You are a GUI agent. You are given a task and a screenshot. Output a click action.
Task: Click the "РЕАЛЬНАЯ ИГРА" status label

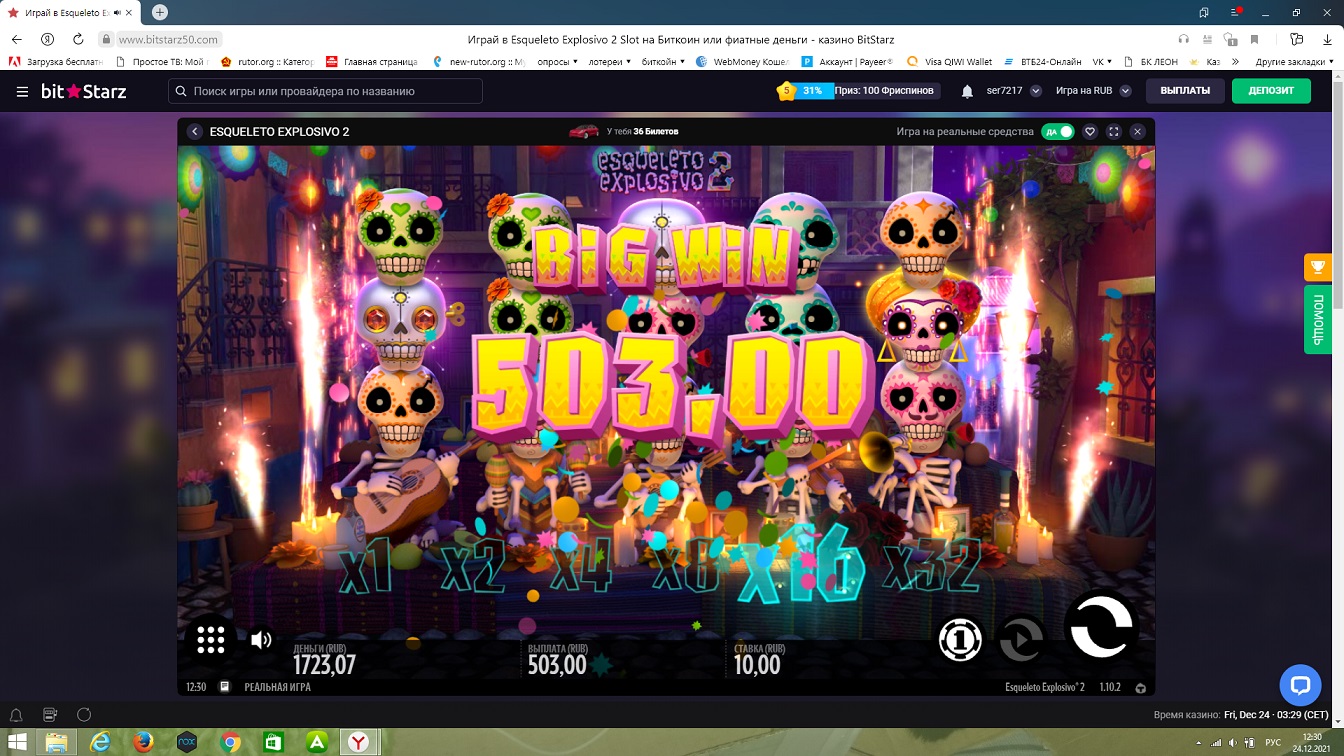(x=277, y=687)
